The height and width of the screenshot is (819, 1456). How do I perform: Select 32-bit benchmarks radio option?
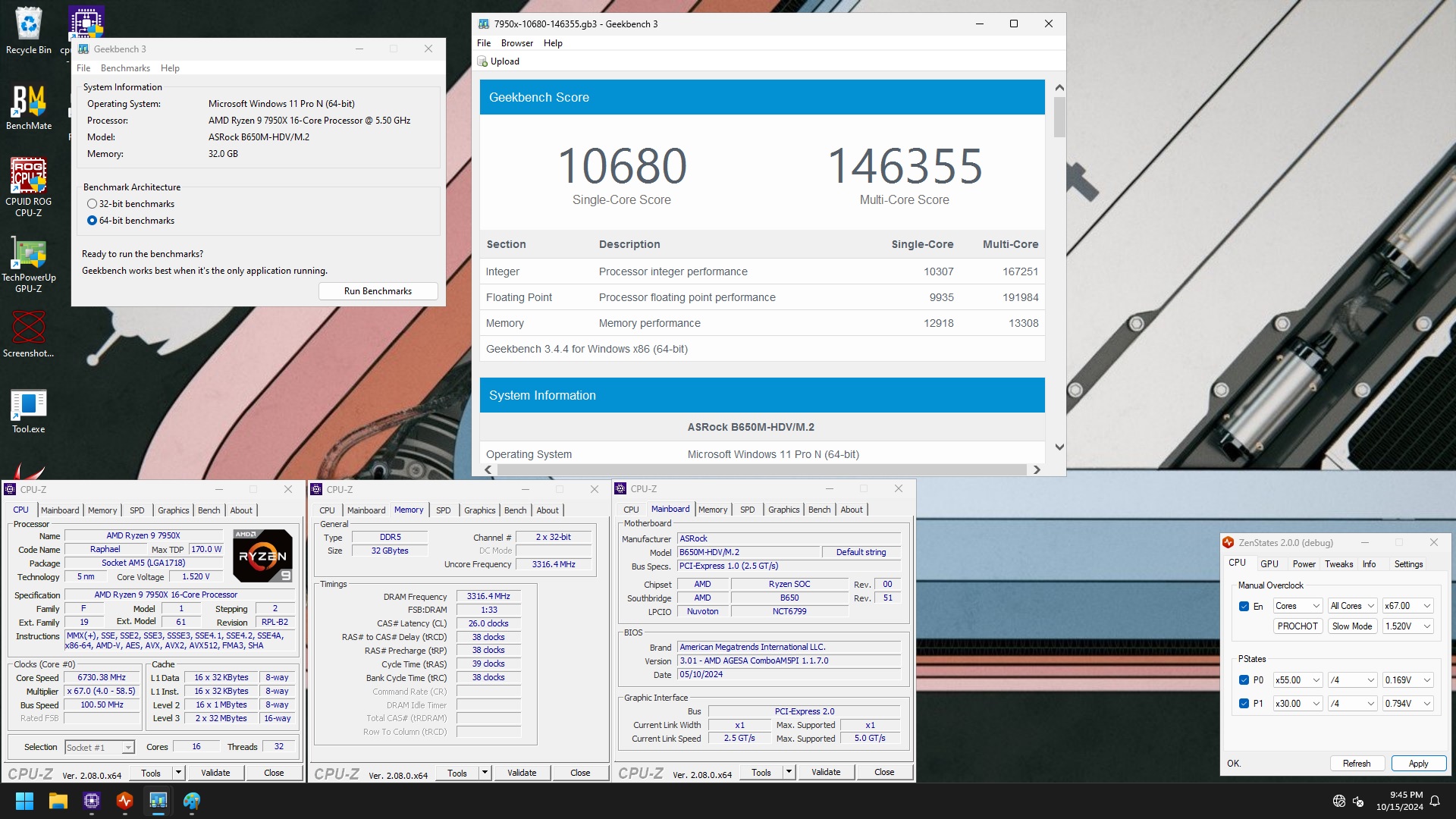(92, 204)
